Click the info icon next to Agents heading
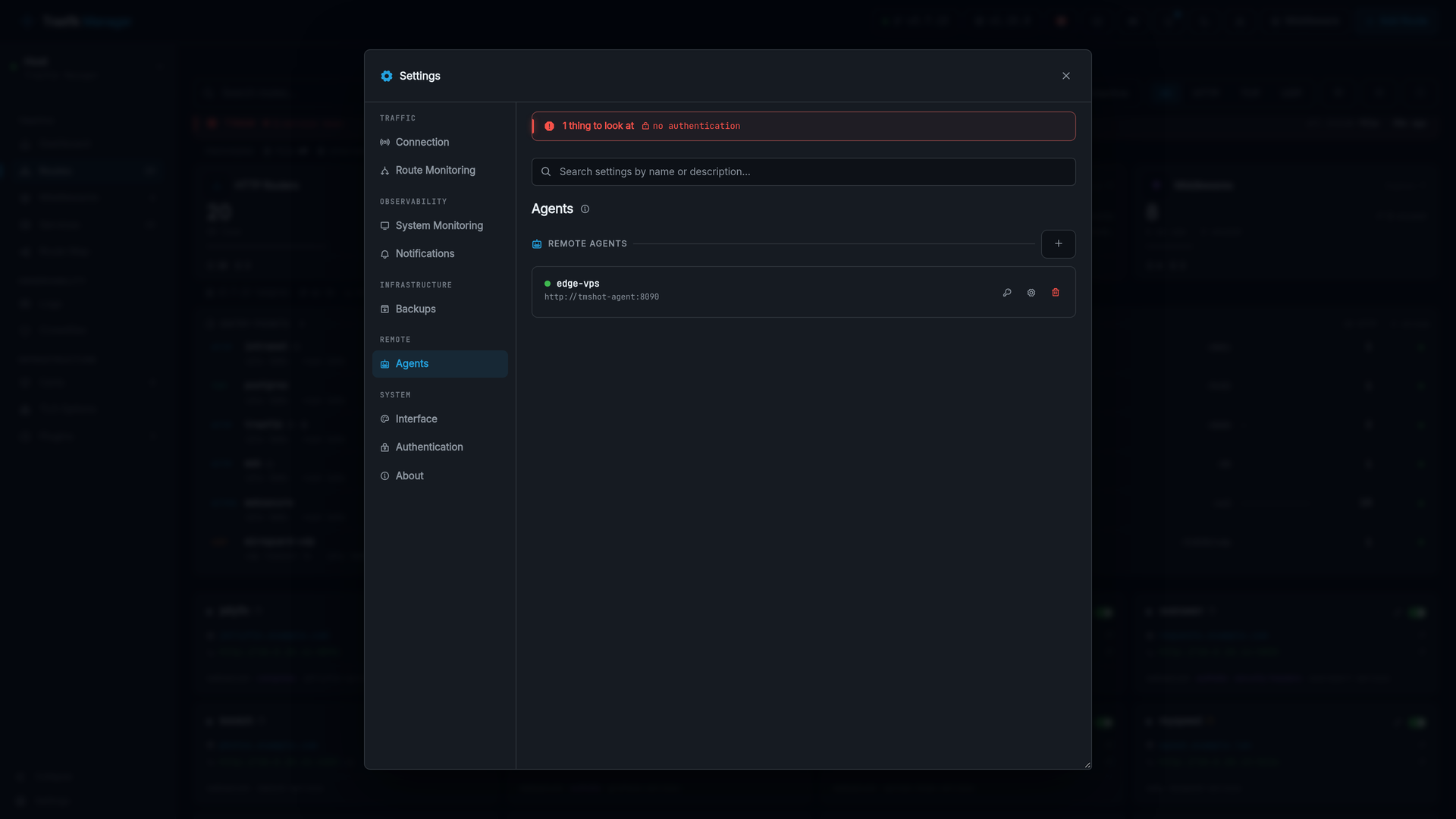Screen dimensions: 1456x819 tap(585, 209)
